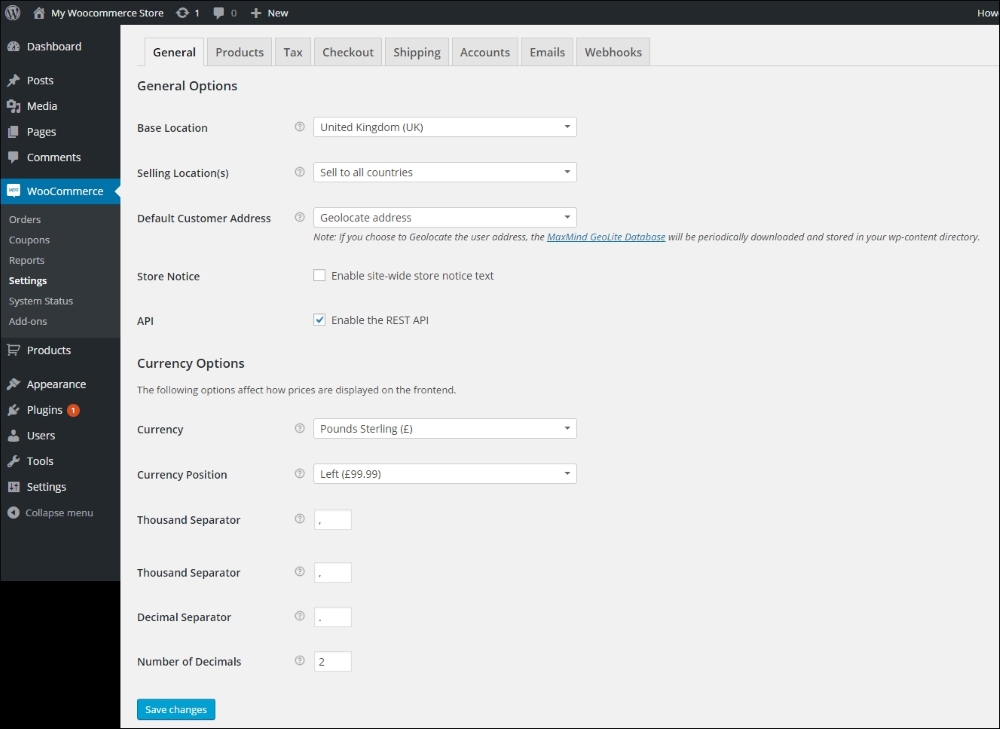Image resolution: width=1000 pixels, height=729 pixels.
Task: Click the help icon beside Currency
Action: point(300,429)
